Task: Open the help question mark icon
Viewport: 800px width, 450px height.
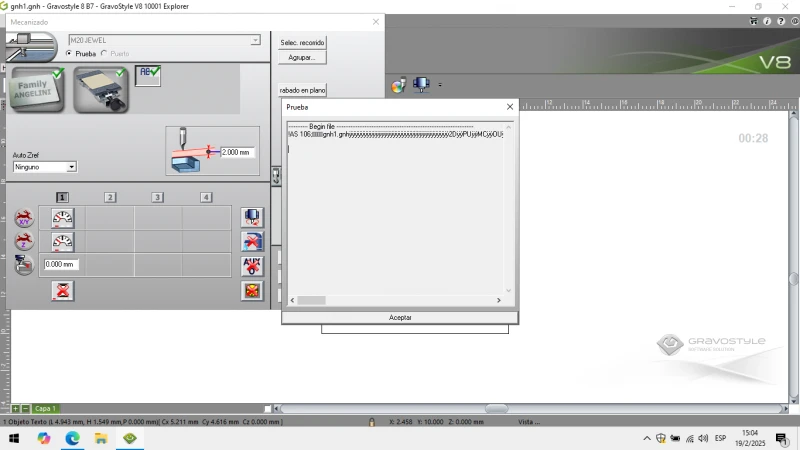Action: pos(781,21)
